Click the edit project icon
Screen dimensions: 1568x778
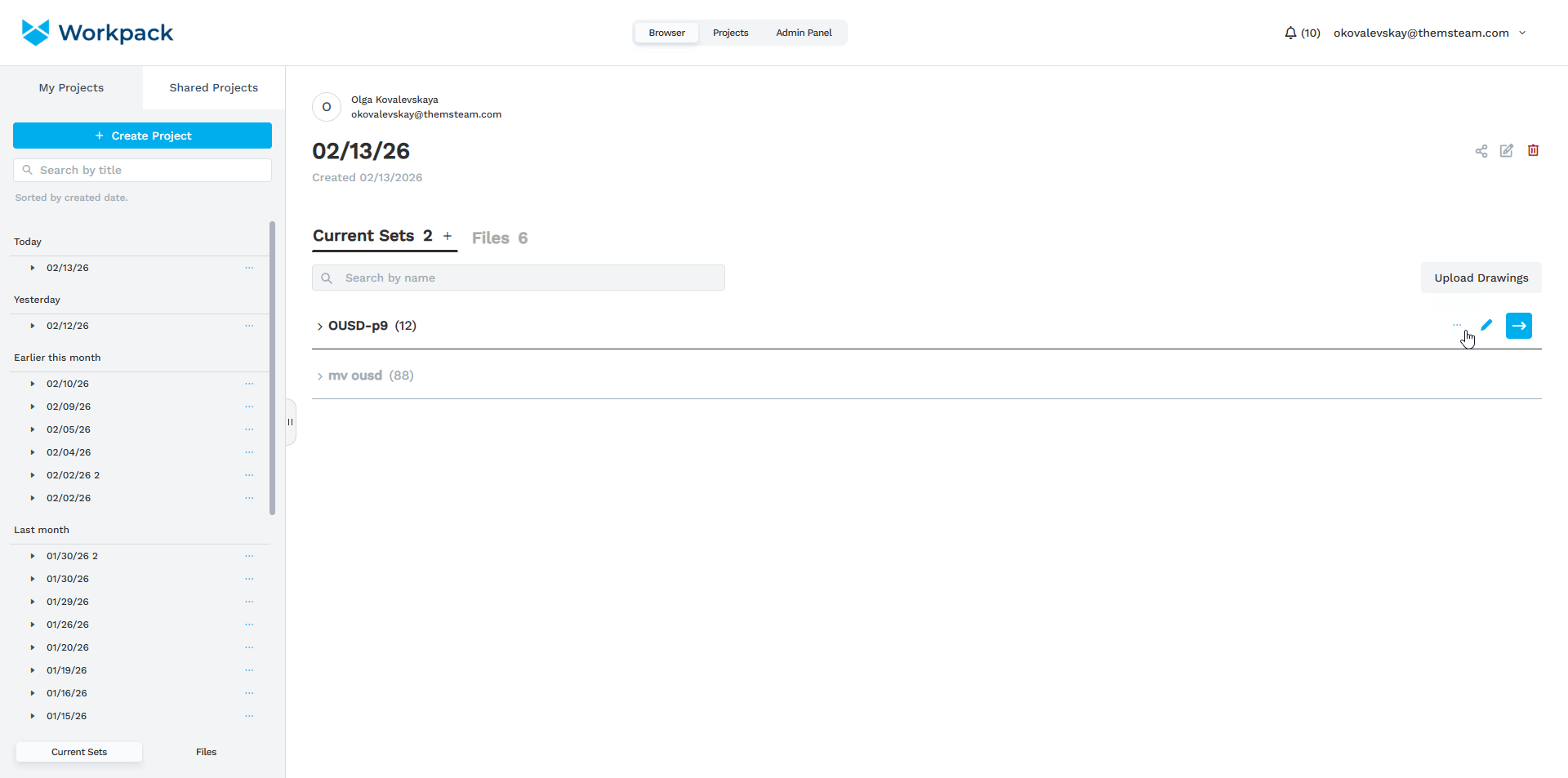point(1507,151)
